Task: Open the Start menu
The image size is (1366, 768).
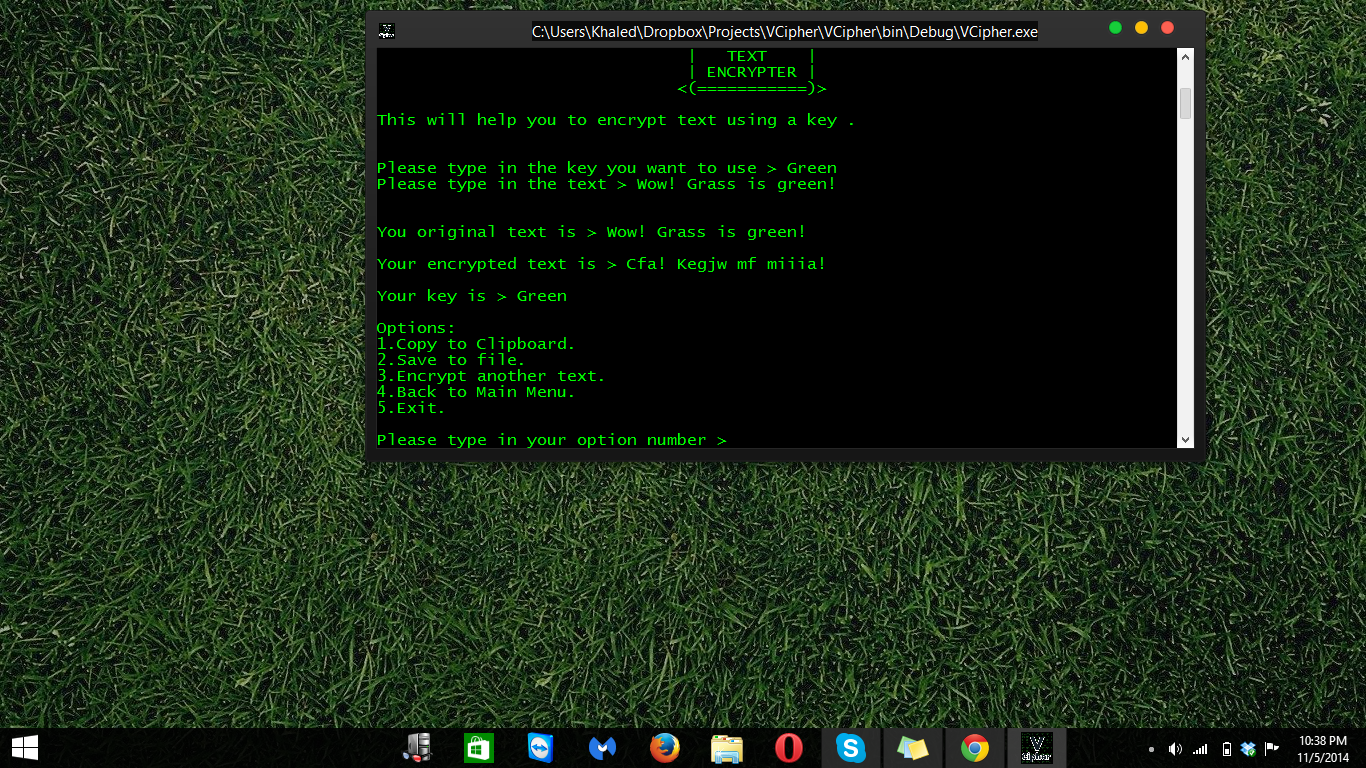Action: 24,747
